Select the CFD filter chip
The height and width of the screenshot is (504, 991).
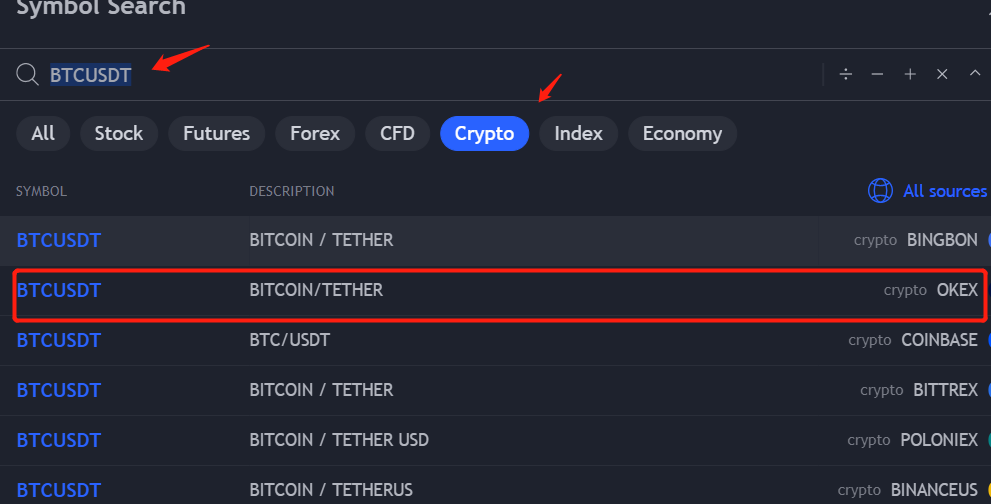click(398, 133)
